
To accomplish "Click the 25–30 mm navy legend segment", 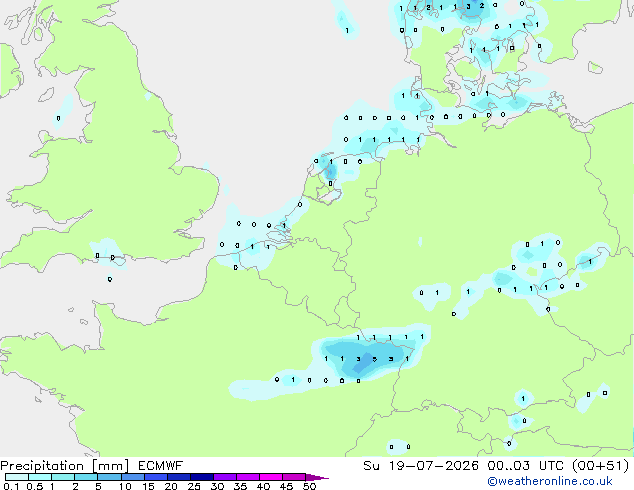I will (x=202, y=477).
